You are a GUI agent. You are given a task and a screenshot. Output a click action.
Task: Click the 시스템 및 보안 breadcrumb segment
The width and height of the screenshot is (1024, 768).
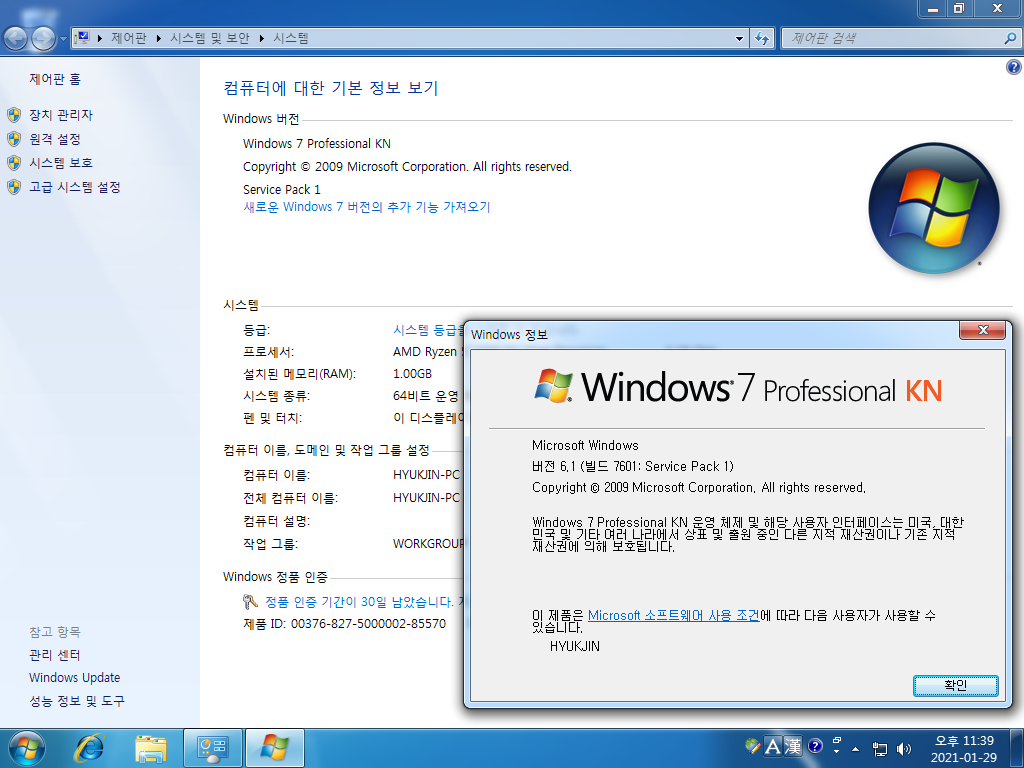[210, 39]
